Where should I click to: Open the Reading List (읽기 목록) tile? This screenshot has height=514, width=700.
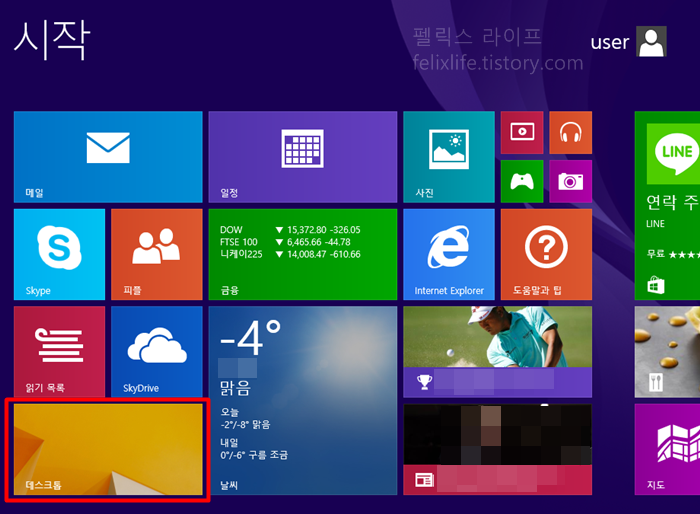(59, 351)
